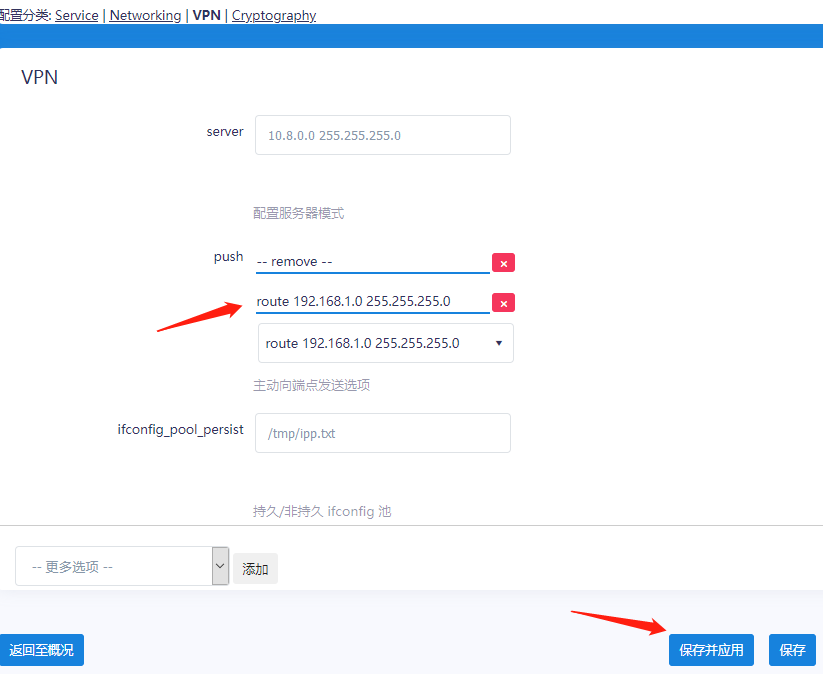Click the route 192.168.1.0 push text field
Image resolution: width=823 pixels, height=674 pixels.
coord(372,302)
